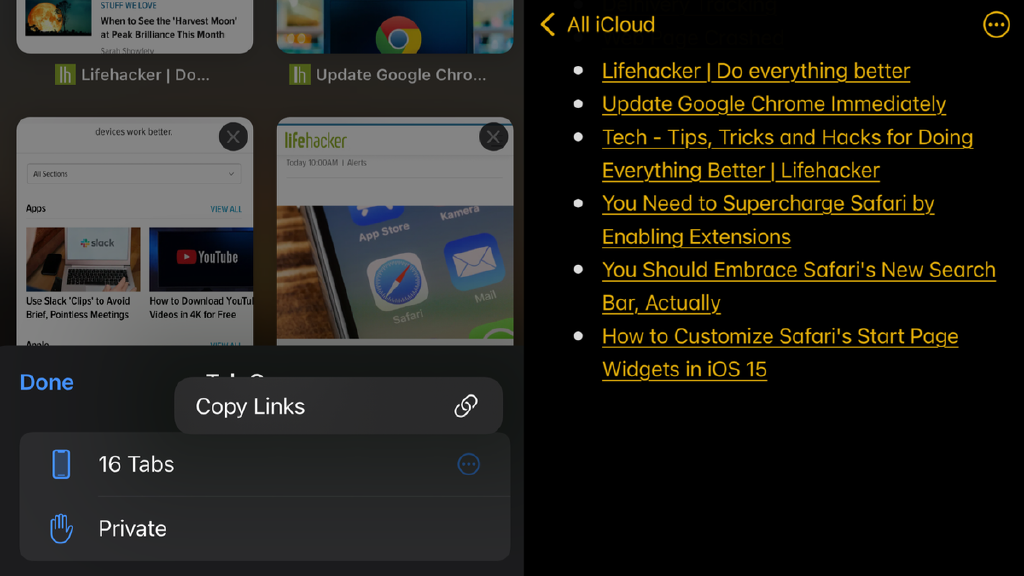
Task: Open the 16 Tabs ellipsis options
Action: point(468,464)
